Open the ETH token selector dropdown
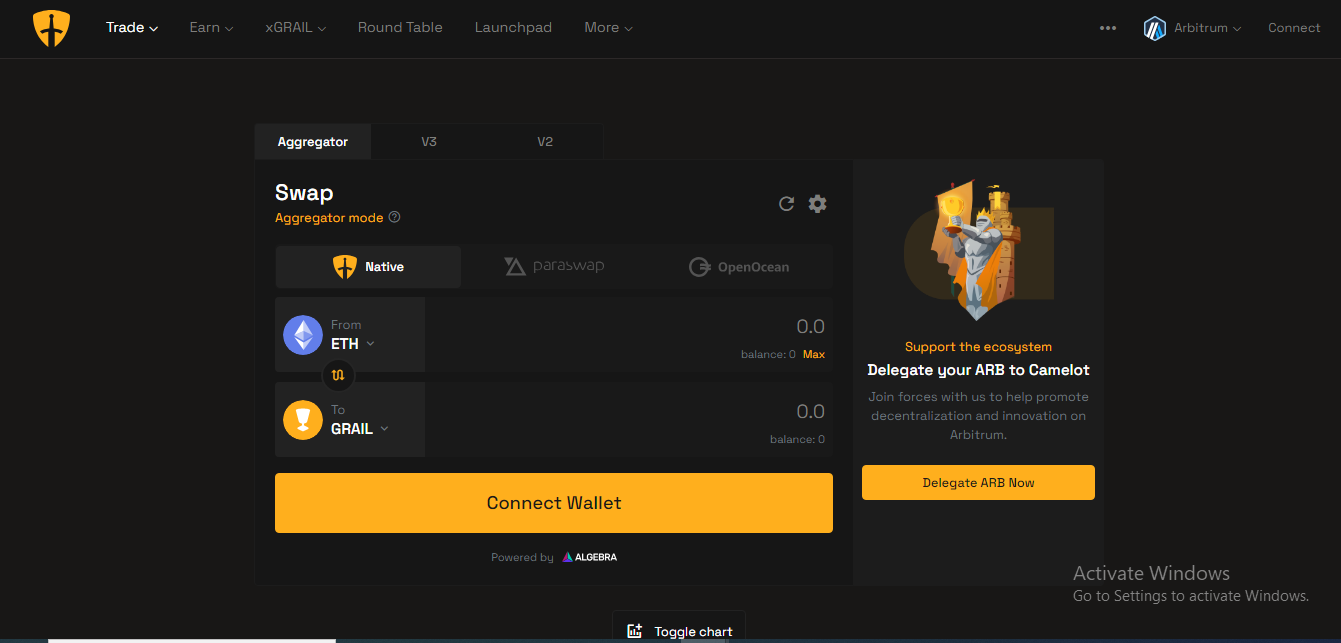1341x643 pixels. [x=353, y=344]
